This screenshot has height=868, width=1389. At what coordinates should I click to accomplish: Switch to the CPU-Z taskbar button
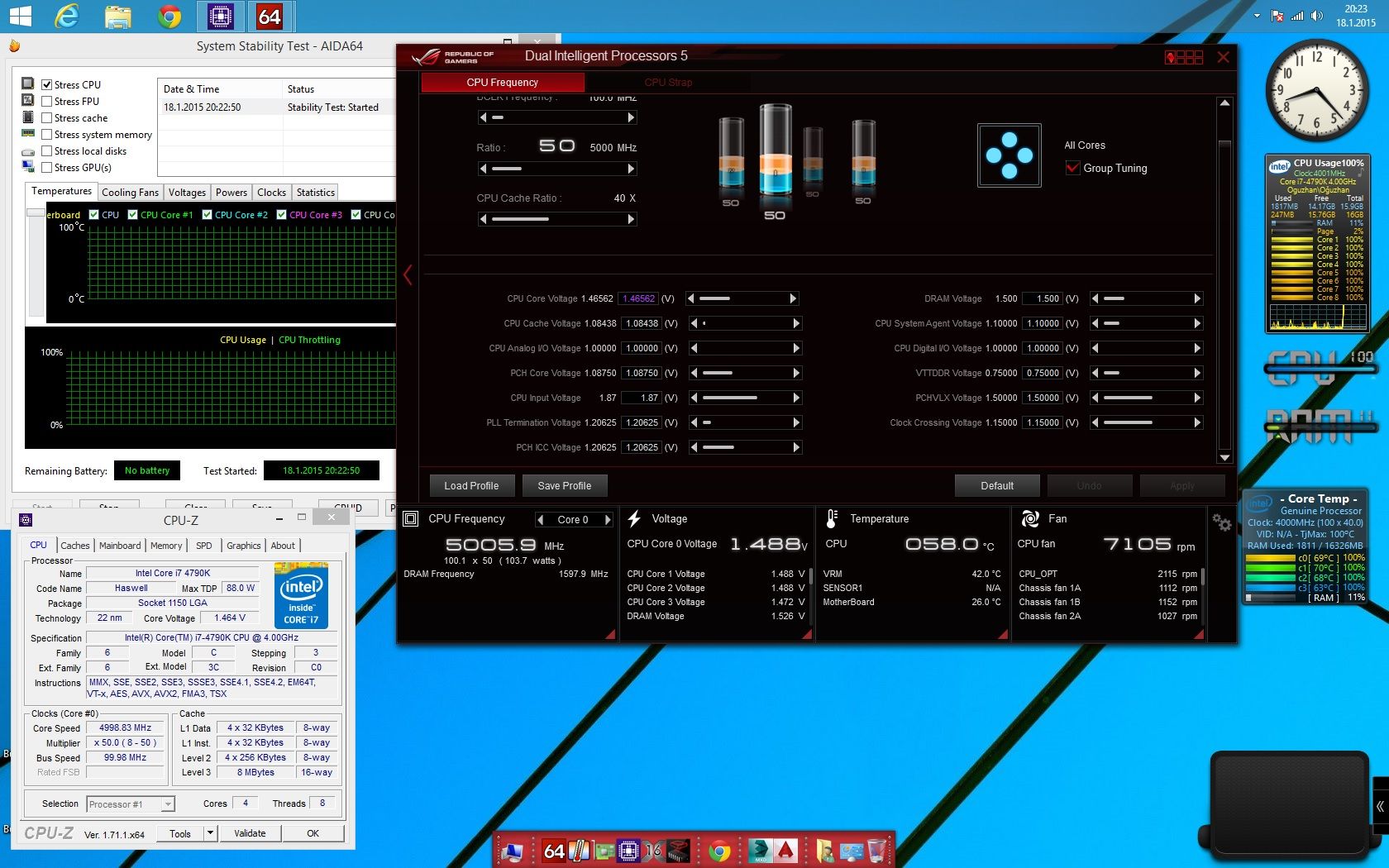click(x=221, y=16)
